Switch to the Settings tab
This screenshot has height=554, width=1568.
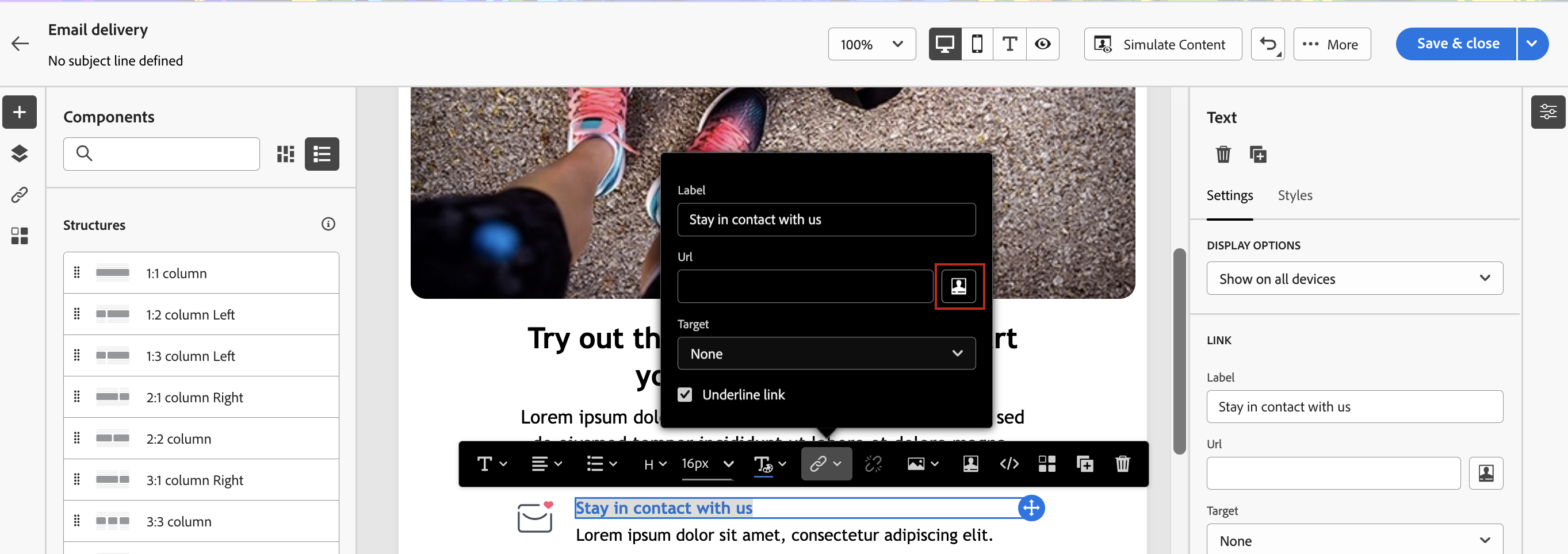tap(1230, 195)
